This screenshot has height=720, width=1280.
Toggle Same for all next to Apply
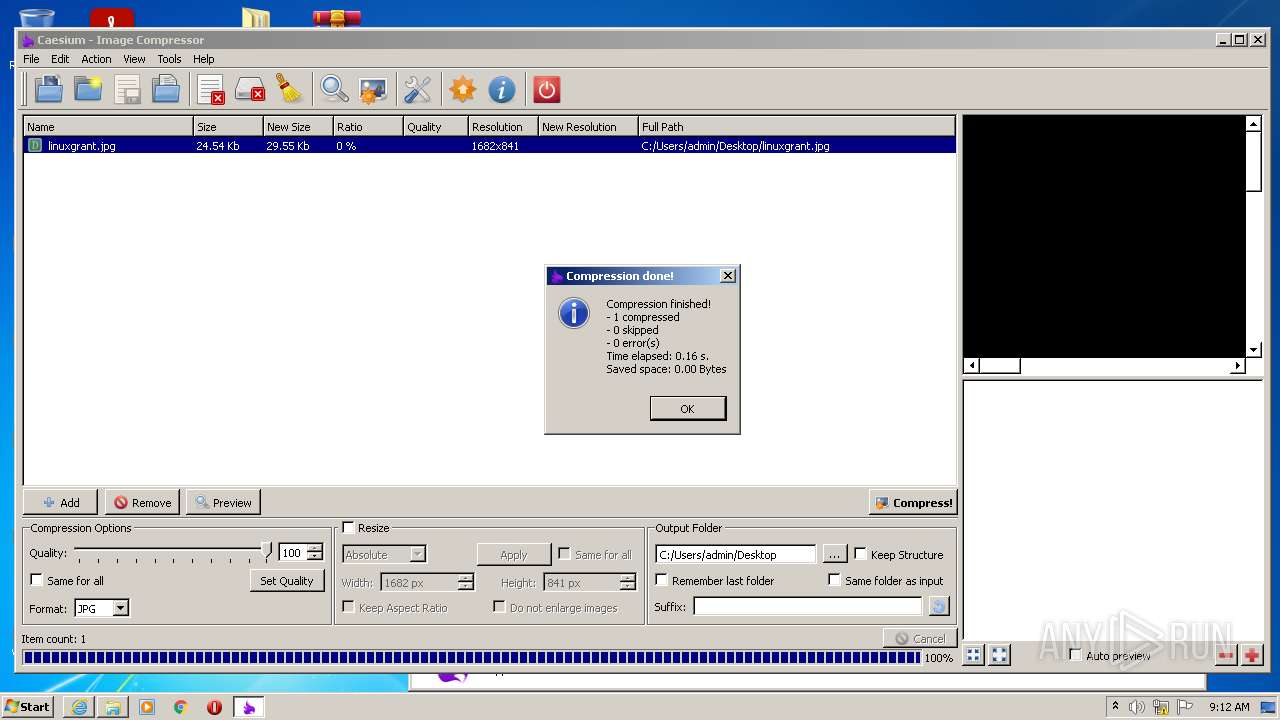[x=564, y=554]
